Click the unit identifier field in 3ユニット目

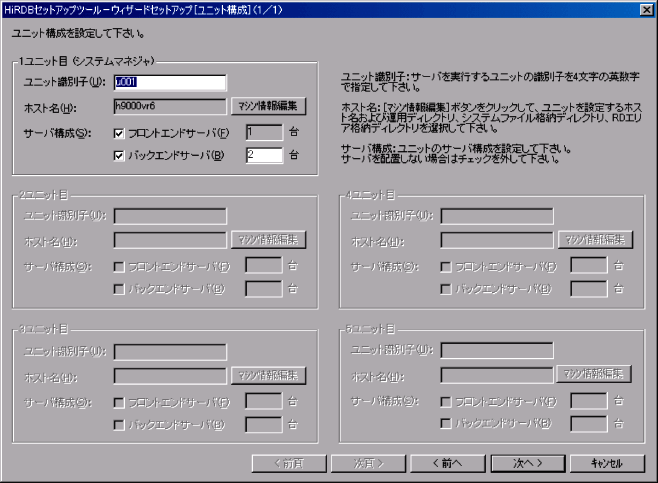click(x=170, y=352)
